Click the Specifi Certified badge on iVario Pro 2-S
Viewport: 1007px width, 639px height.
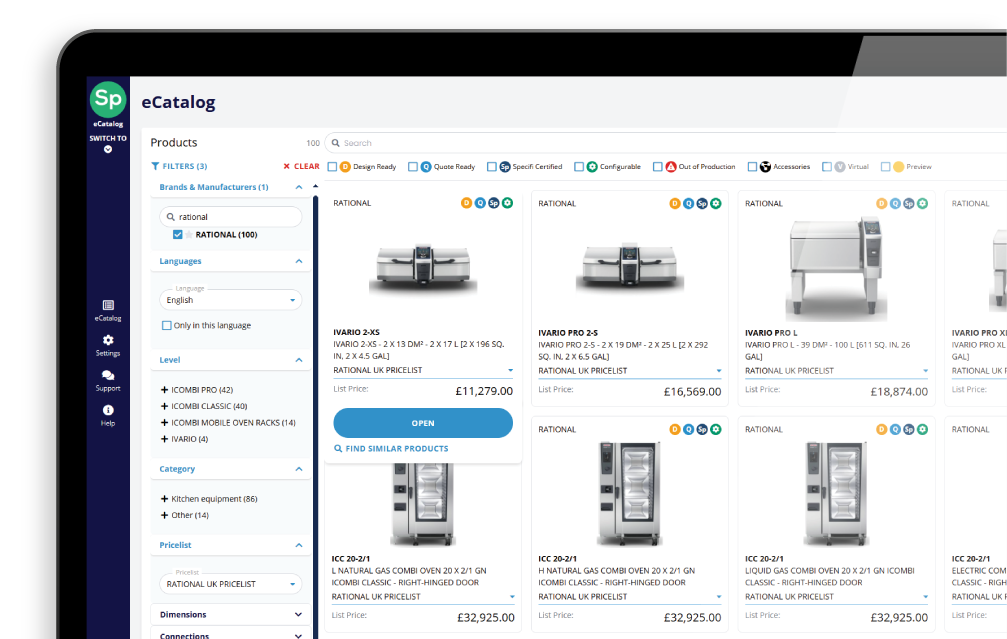702,204
